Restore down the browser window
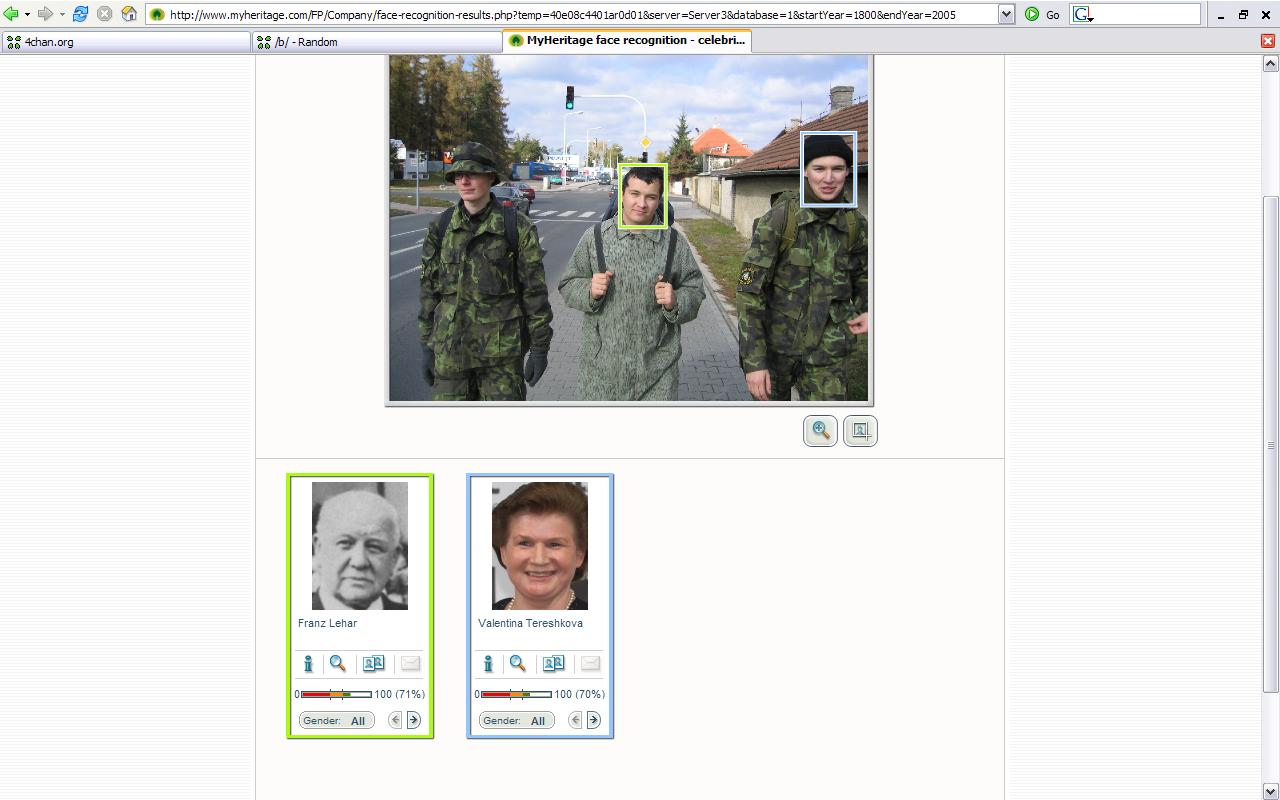The height and width of the screenshot is (800, 1280). 1243,15
